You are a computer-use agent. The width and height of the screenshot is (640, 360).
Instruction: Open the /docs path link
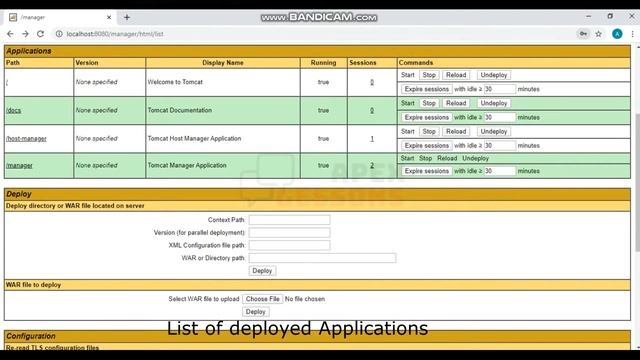coord(13,110)
